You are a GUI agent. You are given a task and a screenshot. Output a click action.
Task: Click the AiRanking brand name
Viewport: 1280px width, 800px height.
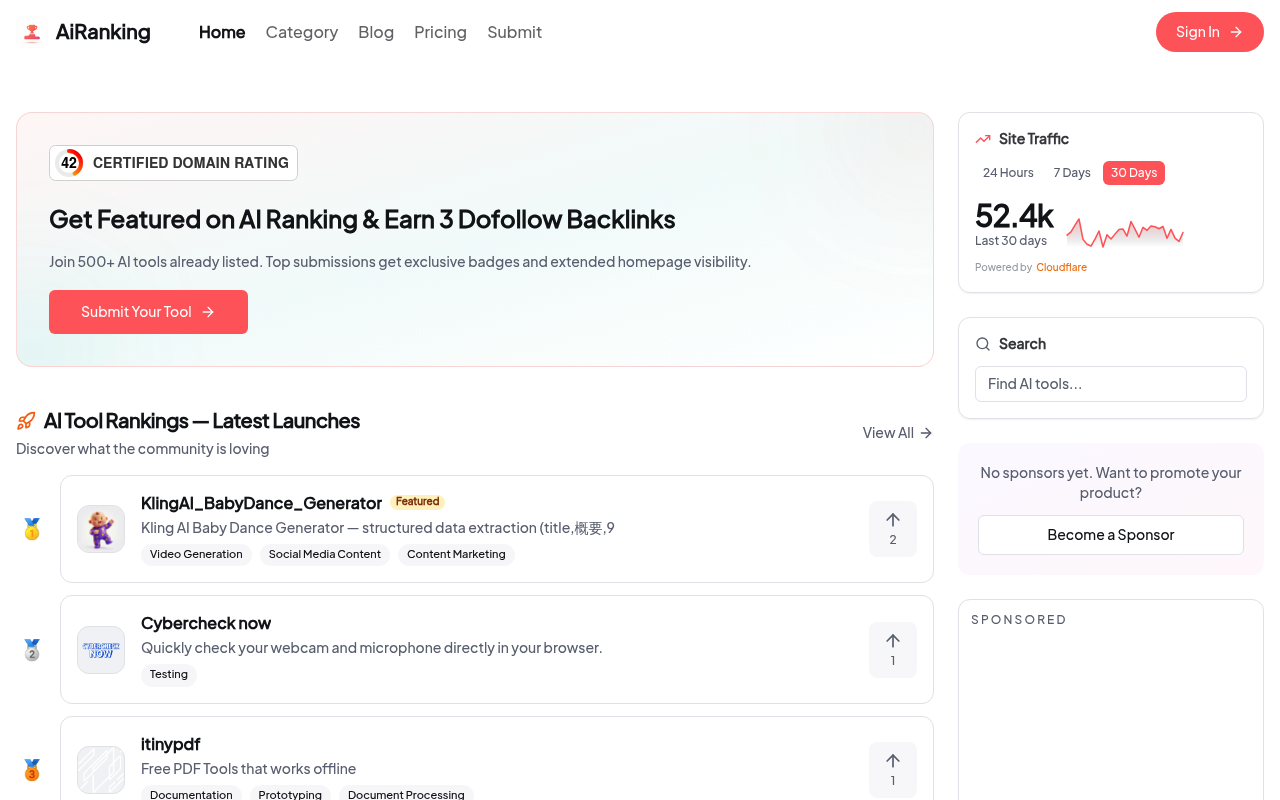pyautogui.click(x=103, y=32)
